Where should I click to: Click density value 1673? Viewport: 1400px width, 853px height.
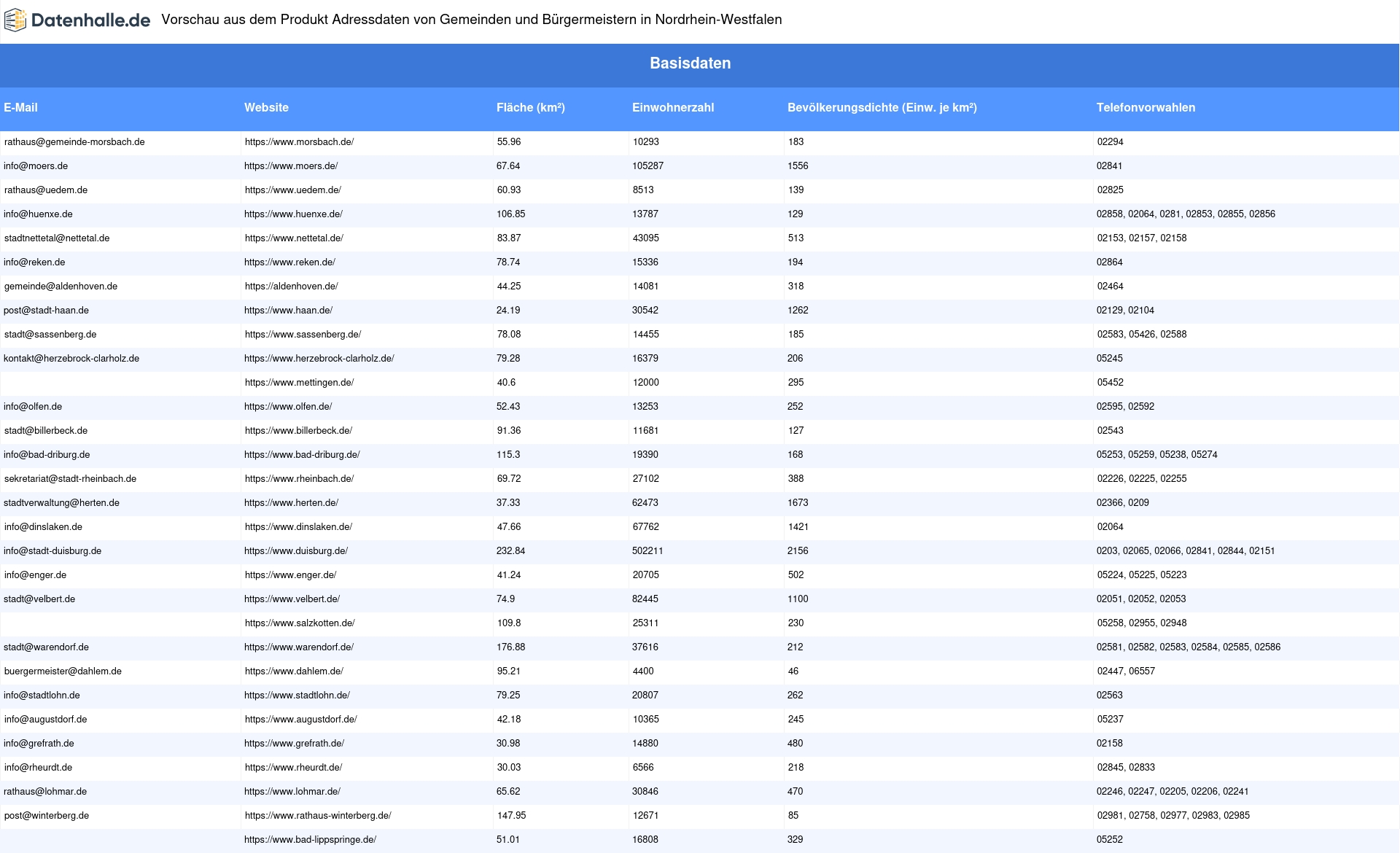coord(798,503)
